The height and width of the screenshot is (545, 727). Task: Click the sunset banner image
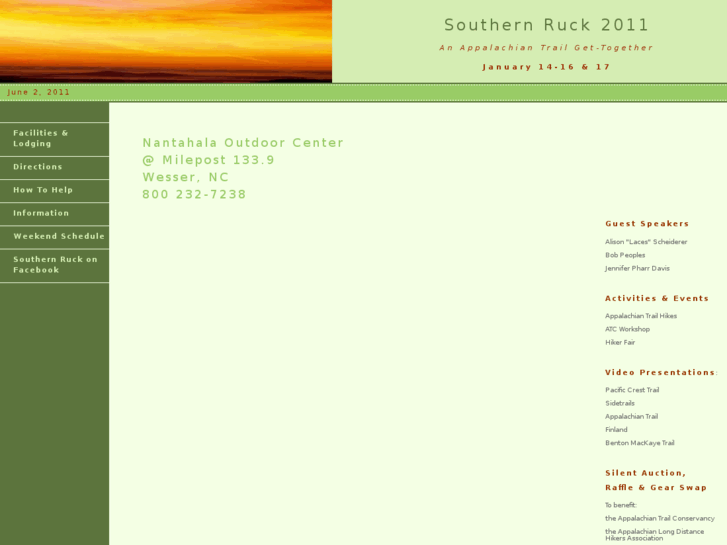(x=166, y=41)
